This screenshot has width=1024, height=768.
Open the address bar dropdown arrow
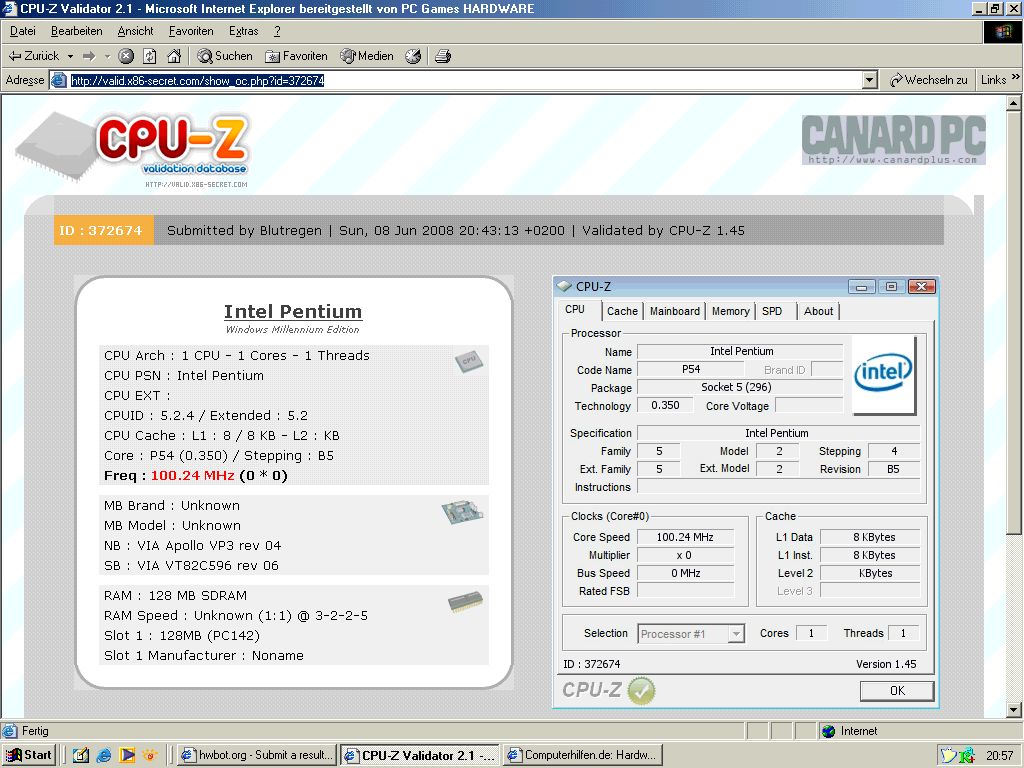pos(869,80)
